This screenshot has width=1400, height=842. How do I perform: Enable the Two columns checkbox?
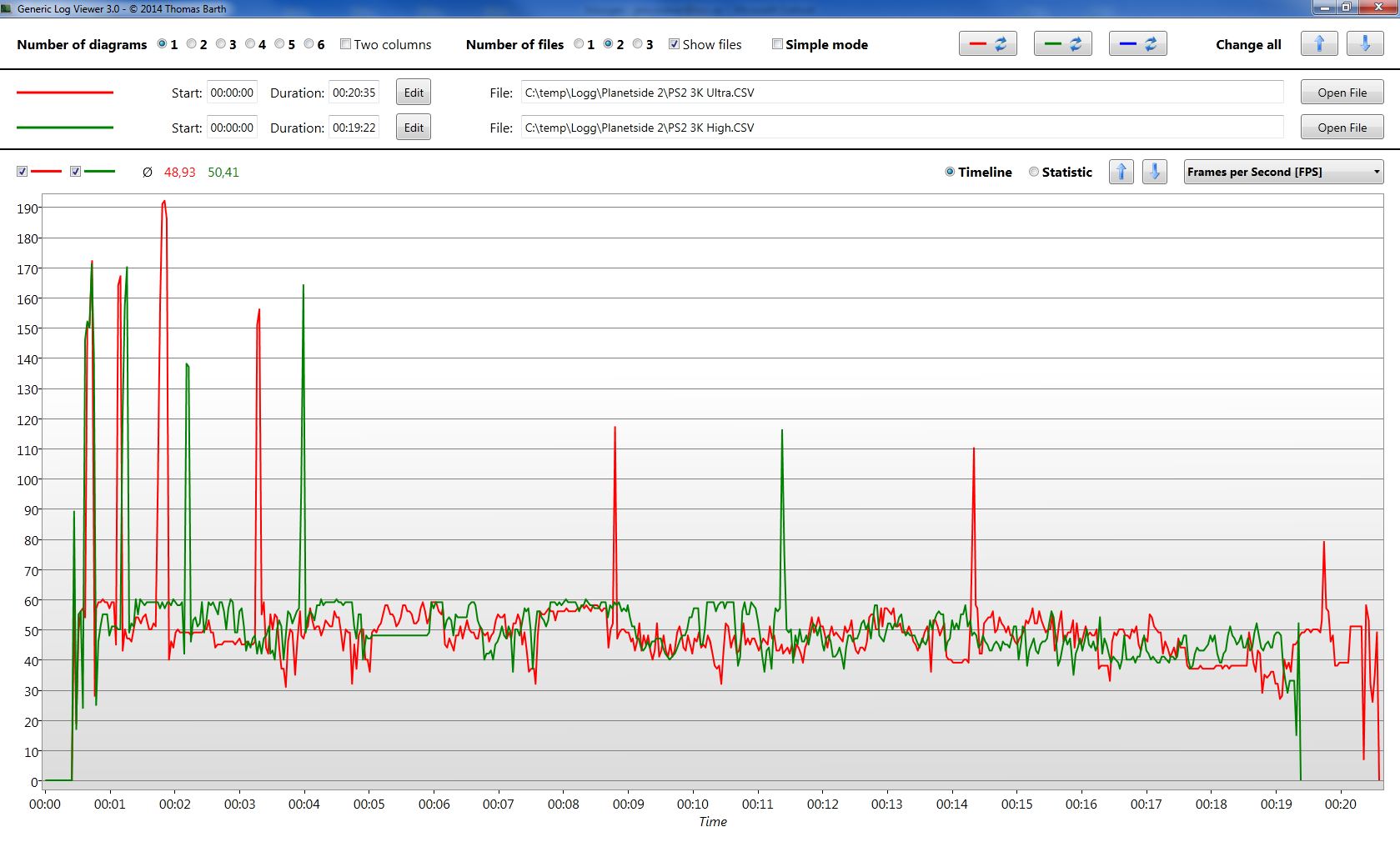(x=345, y=44)
